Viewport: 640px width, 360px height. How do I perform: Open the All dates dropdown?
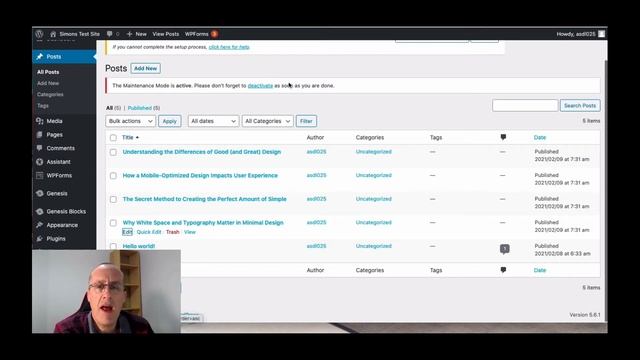pos(213,121)
